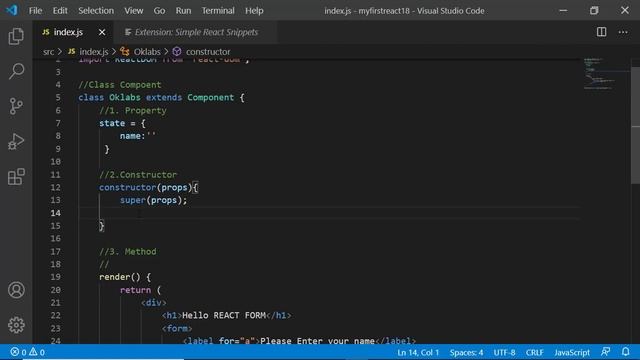Close the index.js tab

102,32
